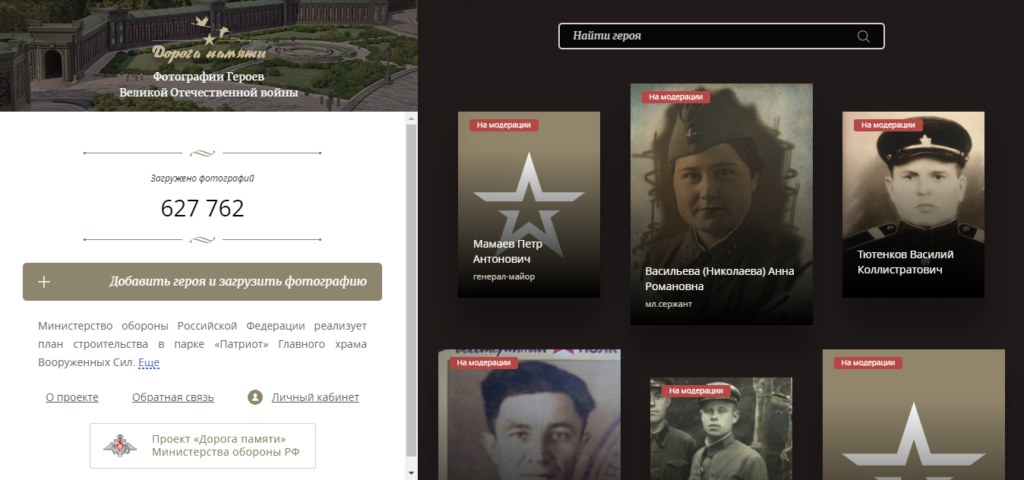
Task: Click На модерации badge on Васильева card
Action: [676, 97]
